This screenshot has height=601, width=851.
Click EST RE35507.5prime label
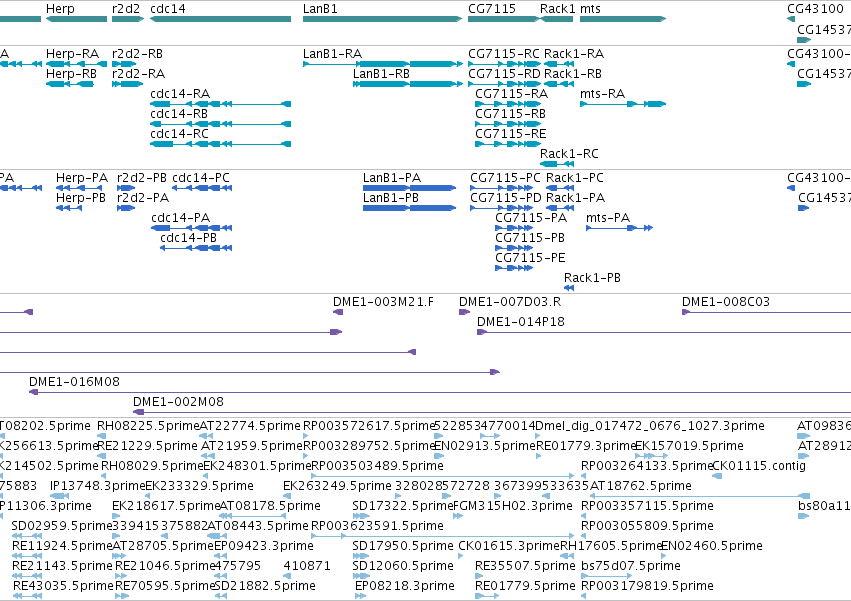click(525, 566)
